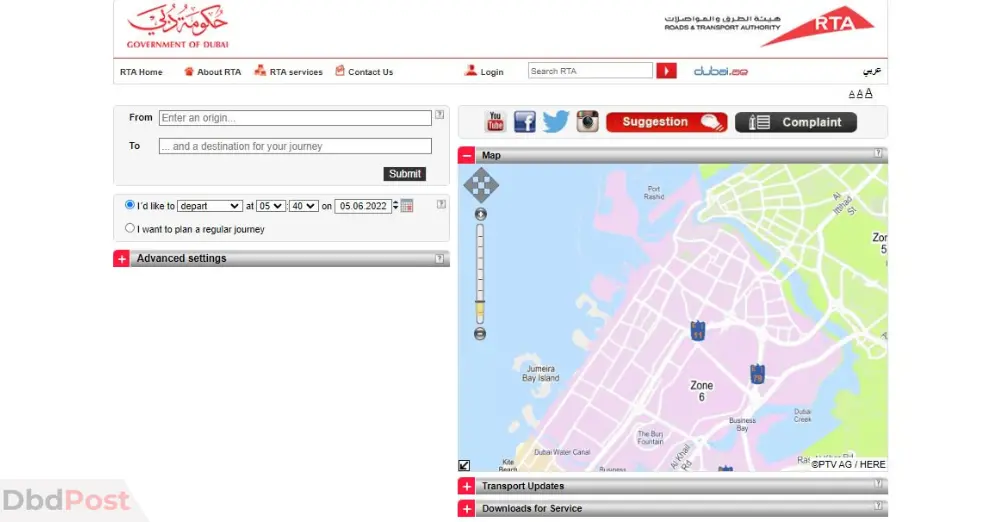Click the Suggestion button
This screenshot has height=522, width=1000.
666,122
